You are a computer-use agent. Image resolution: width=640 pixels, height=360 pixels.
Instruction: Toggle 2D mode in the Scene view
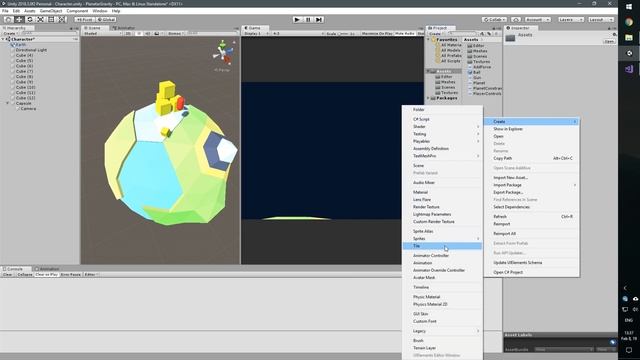pos(128,33)
